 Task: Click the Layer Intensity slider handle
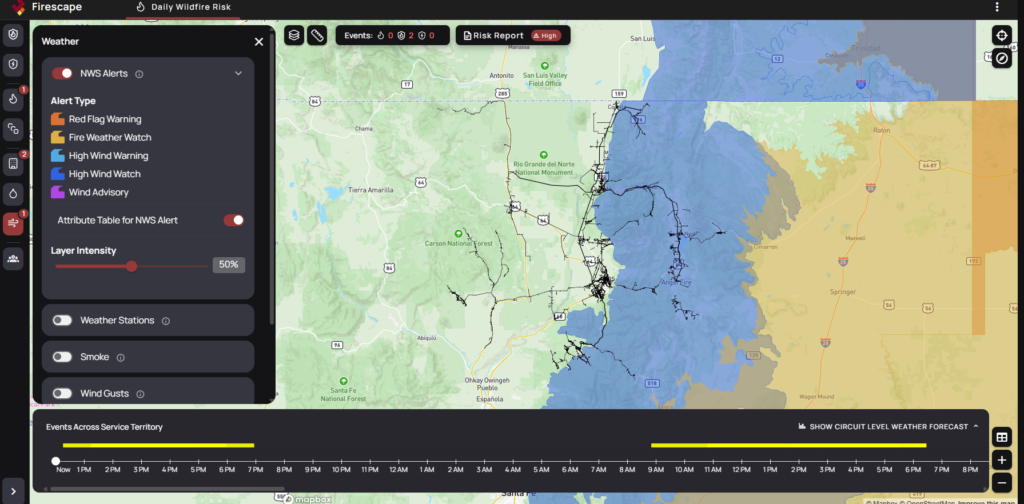point(131,266)
